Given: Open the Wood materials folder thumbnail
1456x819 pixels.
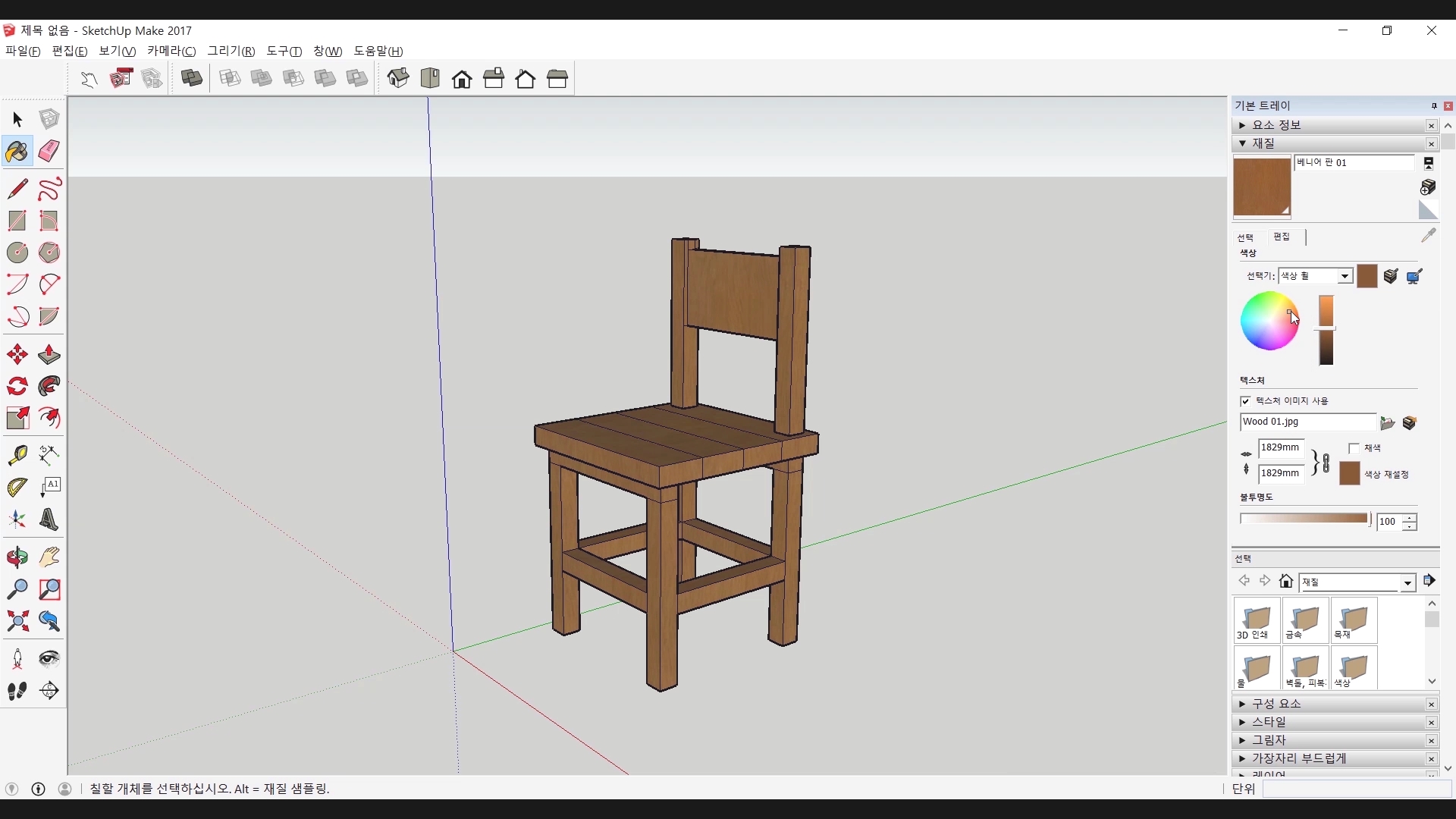Looking at the screenshot, I should (1354, 620).
